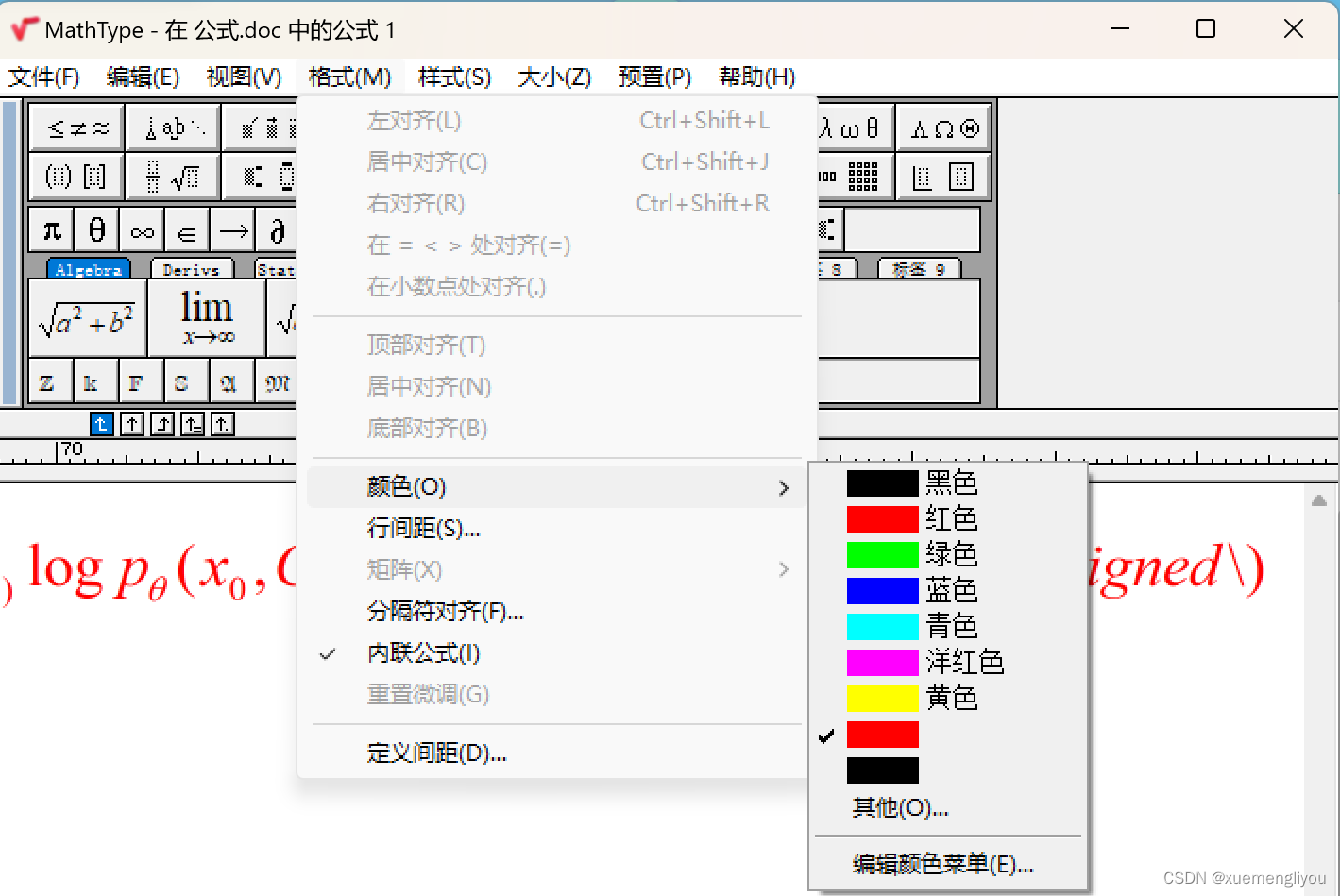The image size is (1340, 896).
Task: Open the matrix templates palette
Action: (x=855, y=177)
